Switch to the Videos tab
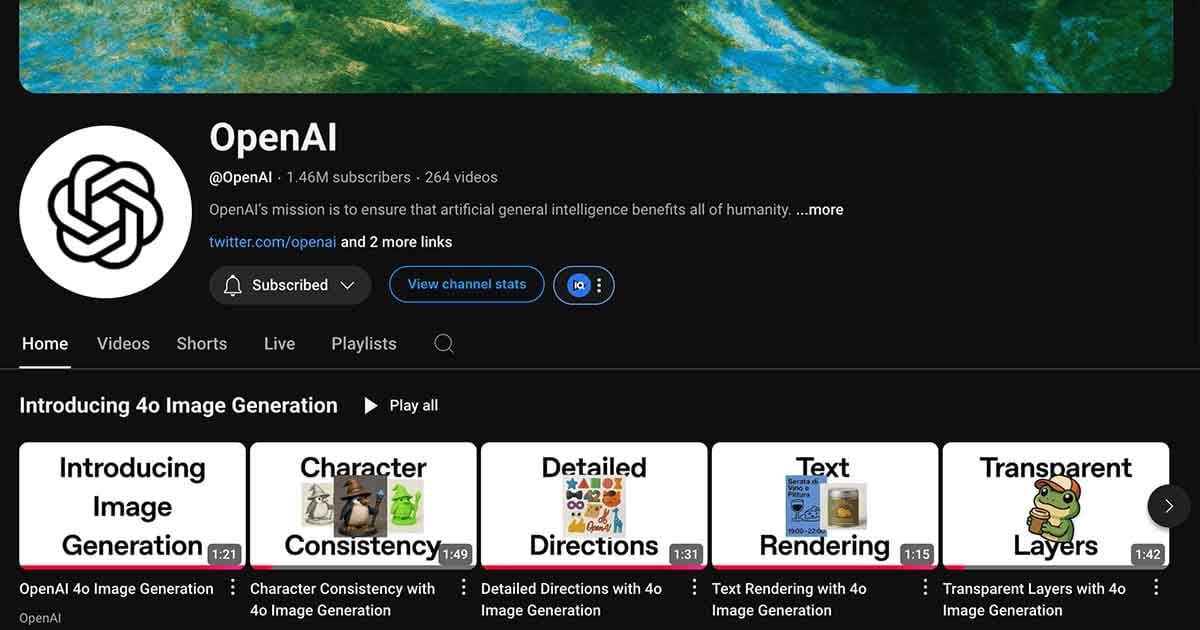 click(123, 343)
